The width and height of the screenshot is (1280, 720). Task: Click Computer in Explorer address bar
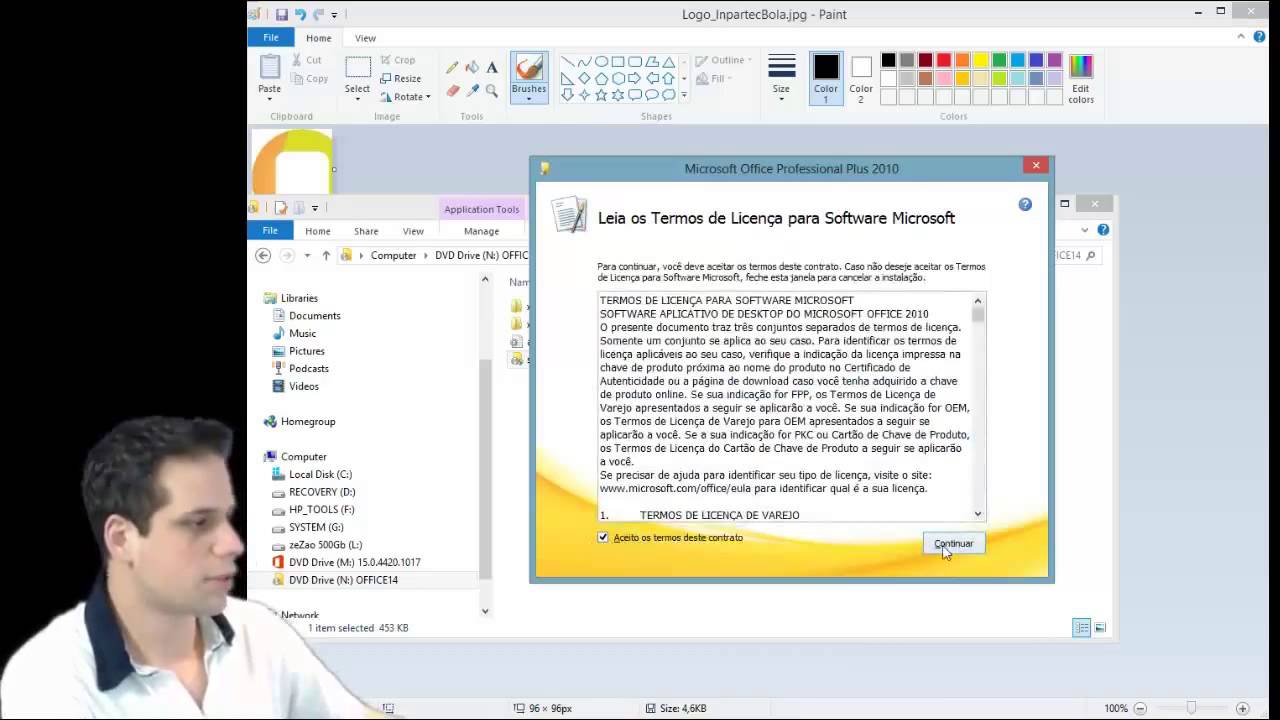point(393,255)
